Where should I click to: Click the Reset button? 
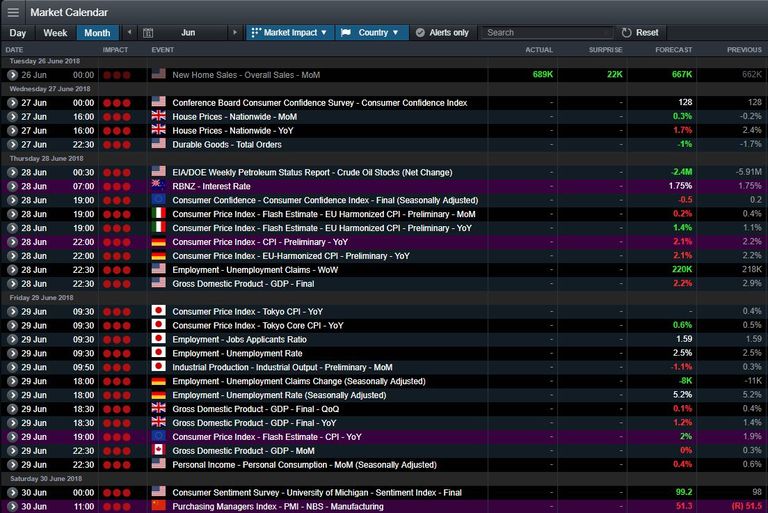tap(640, 32)
